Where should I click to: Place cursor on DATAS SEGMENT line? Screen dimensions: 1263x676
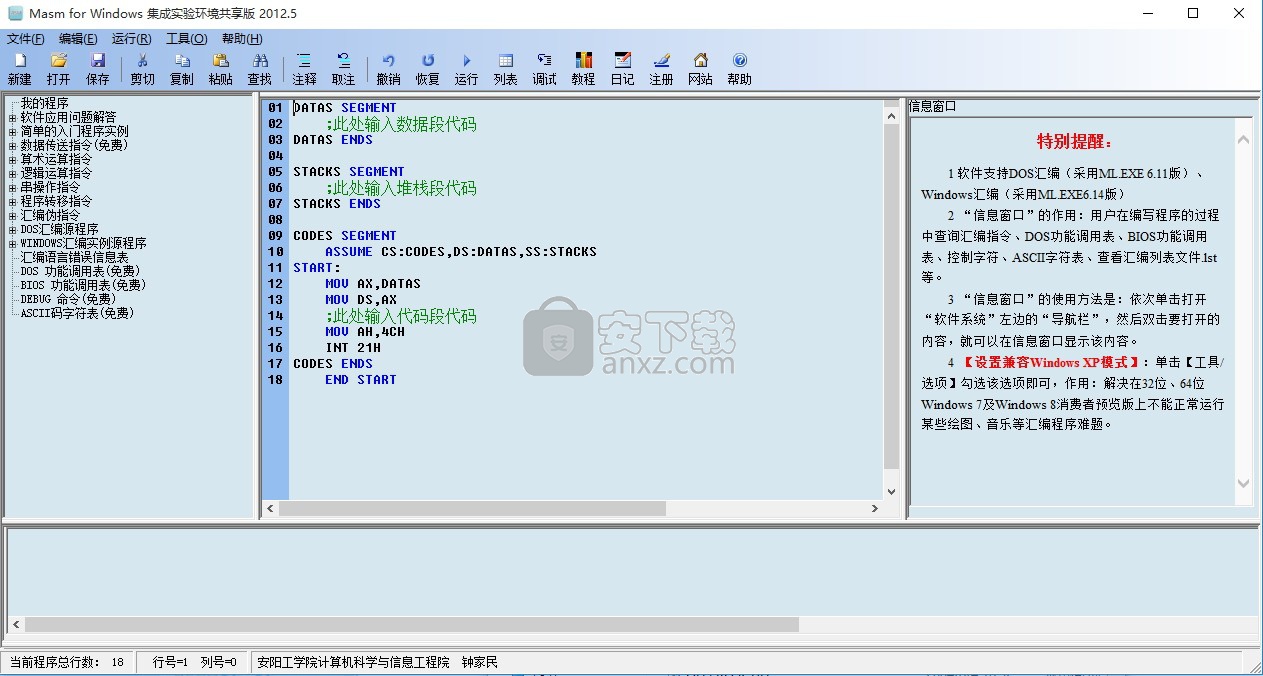pyautogui.click(x=345, y=107)
